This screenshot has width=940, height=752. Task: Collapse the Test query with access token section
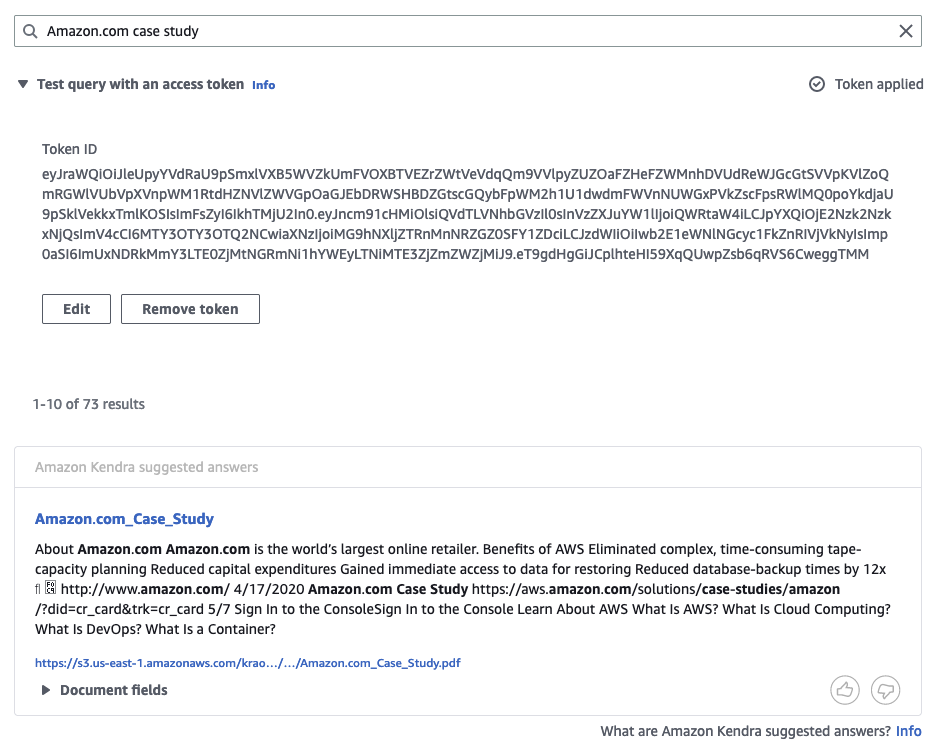[23, 84]
